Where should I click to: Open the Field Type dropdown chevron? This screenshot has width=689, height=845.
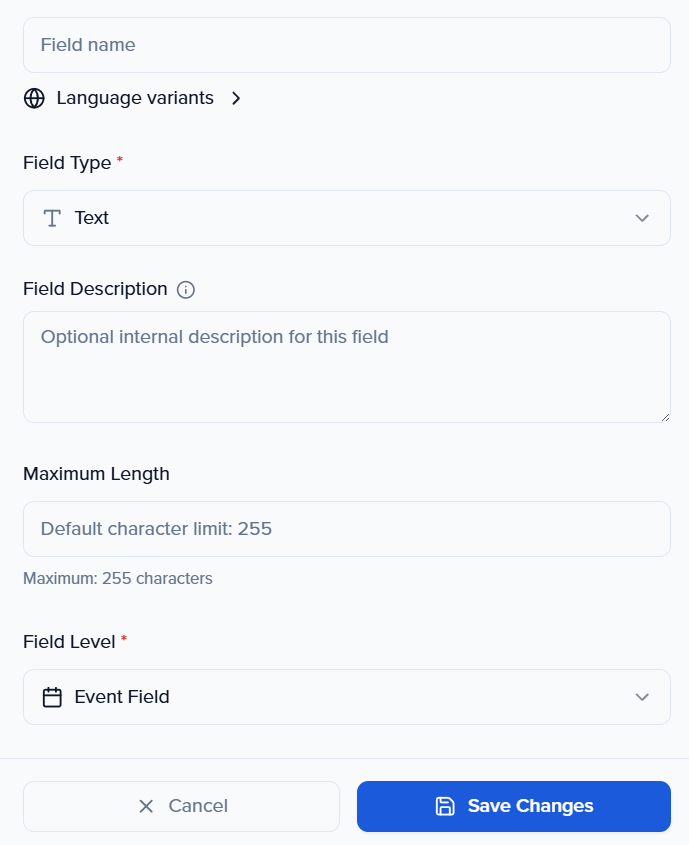coord(642,218)
